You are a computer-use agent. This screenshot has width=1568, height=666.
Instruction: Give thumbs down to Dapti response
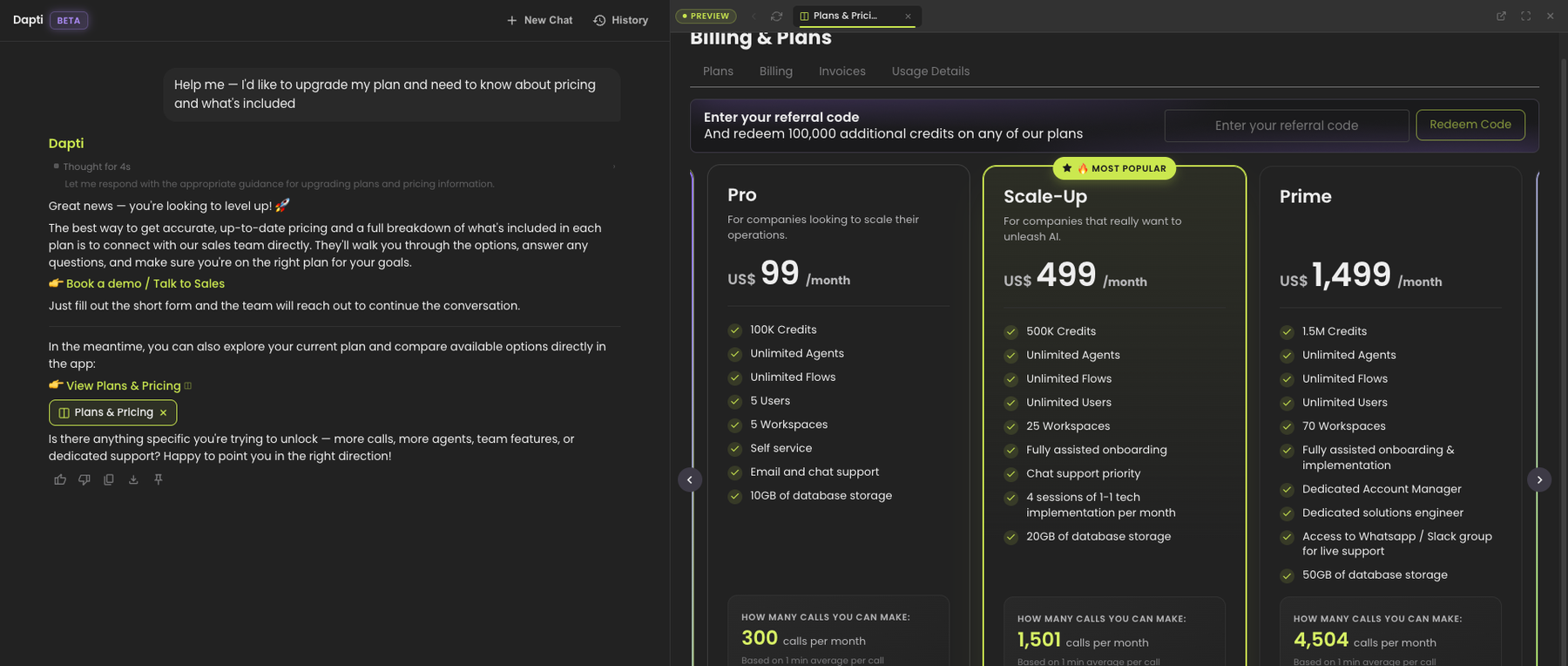point(84,479)
